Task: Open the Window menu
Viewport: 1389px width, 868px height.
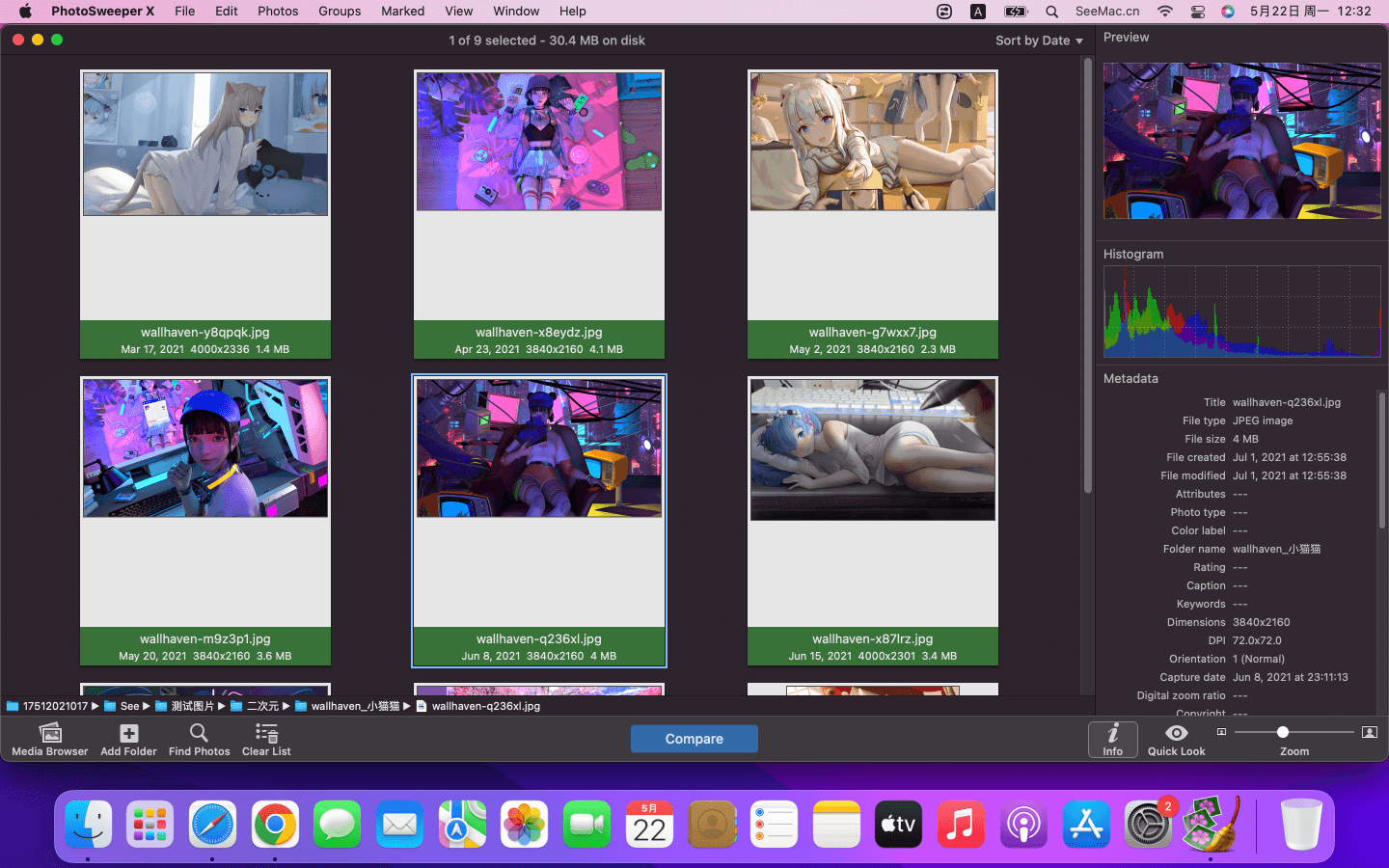Action: click(516, 12)
